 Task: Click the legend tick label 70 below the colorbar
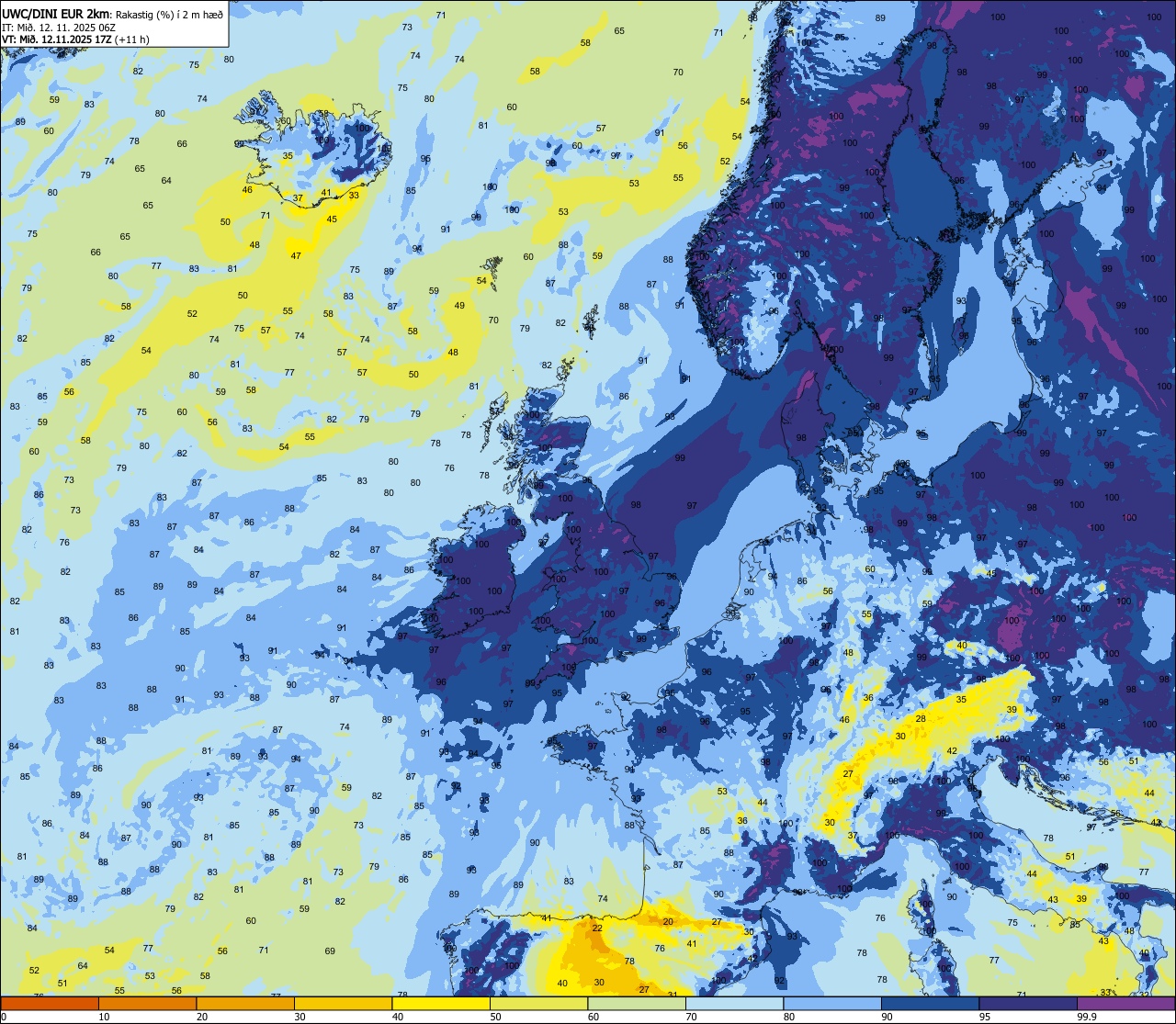click(x=691, y=1017)
